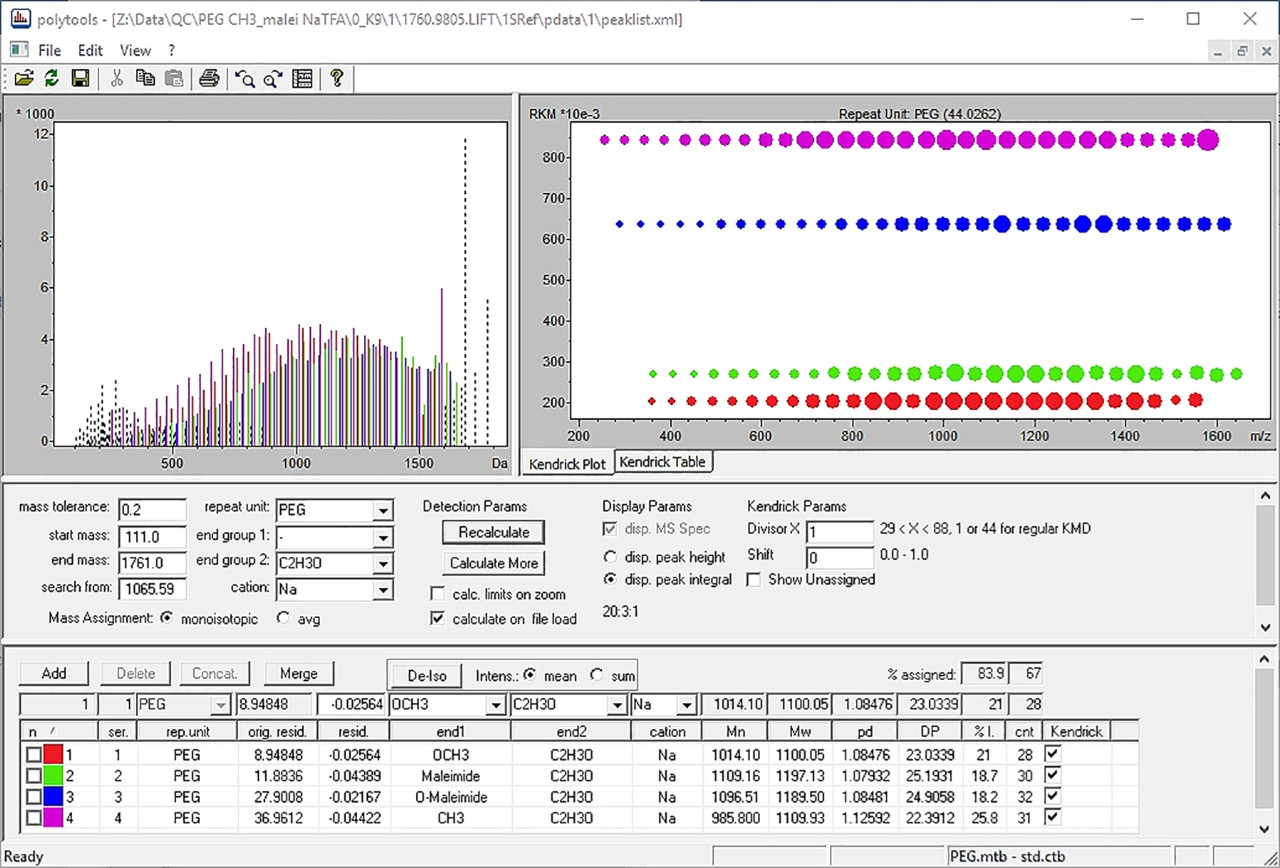Click the De-Iso button
Viewport: 1280px width, 868px height.
coord(424,675)
